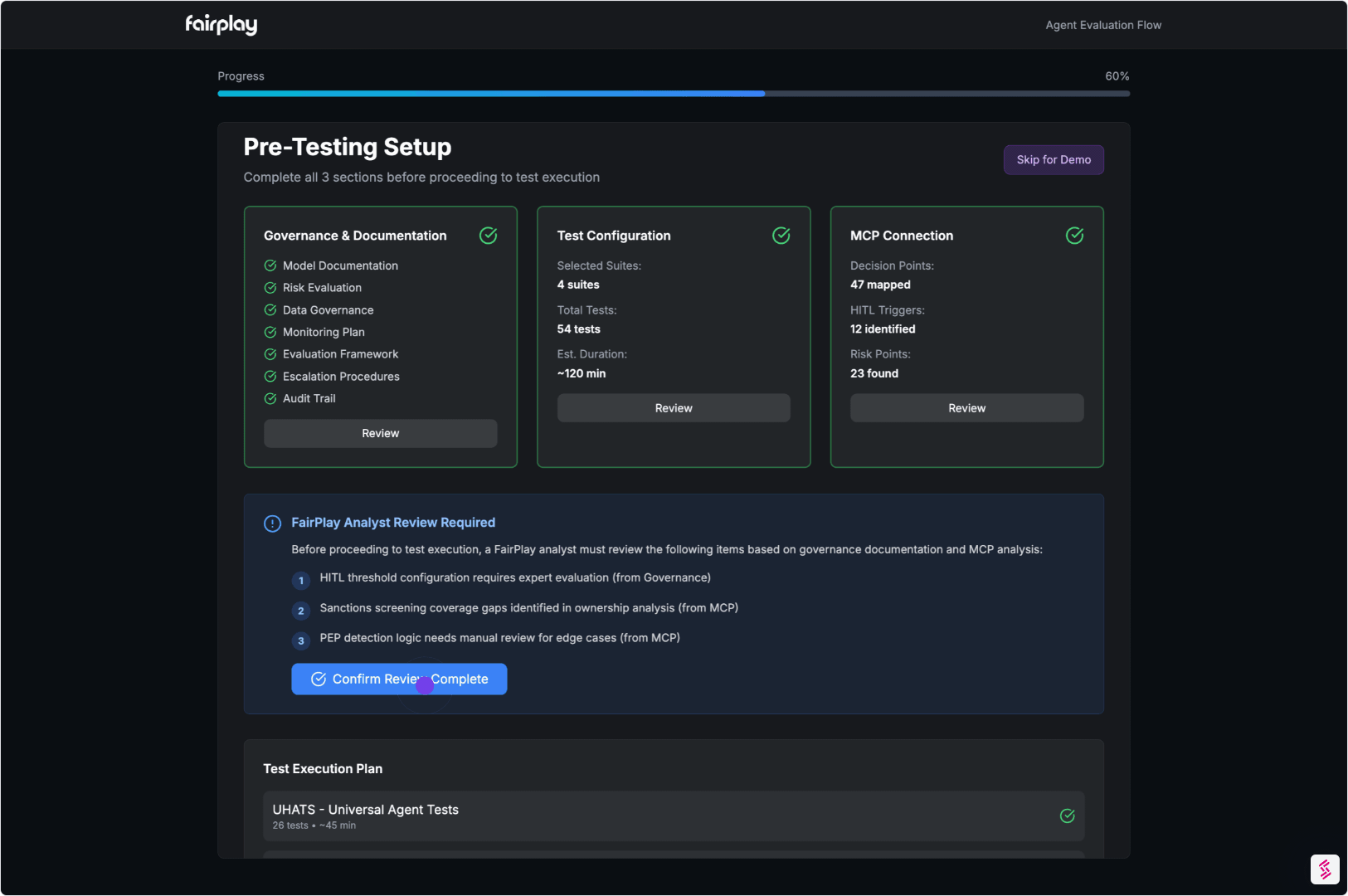Viewport: 1348px width, 896px height.
Task: Click the pink widget icon in bottom corner
Action: coord(1324,869)
